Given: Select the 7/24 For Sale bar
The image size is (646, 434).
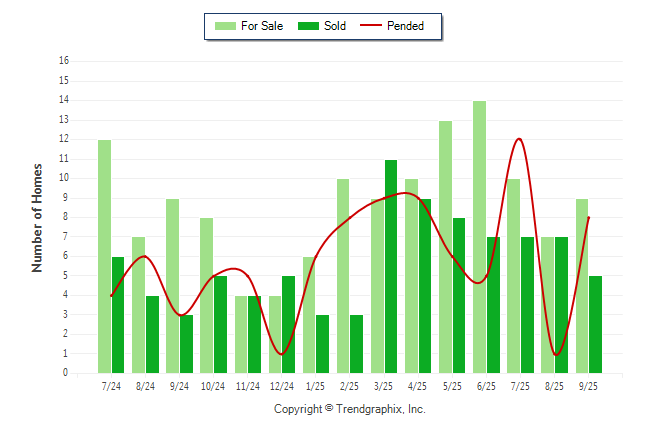Looking at the screenshot, I should point(104,256).
